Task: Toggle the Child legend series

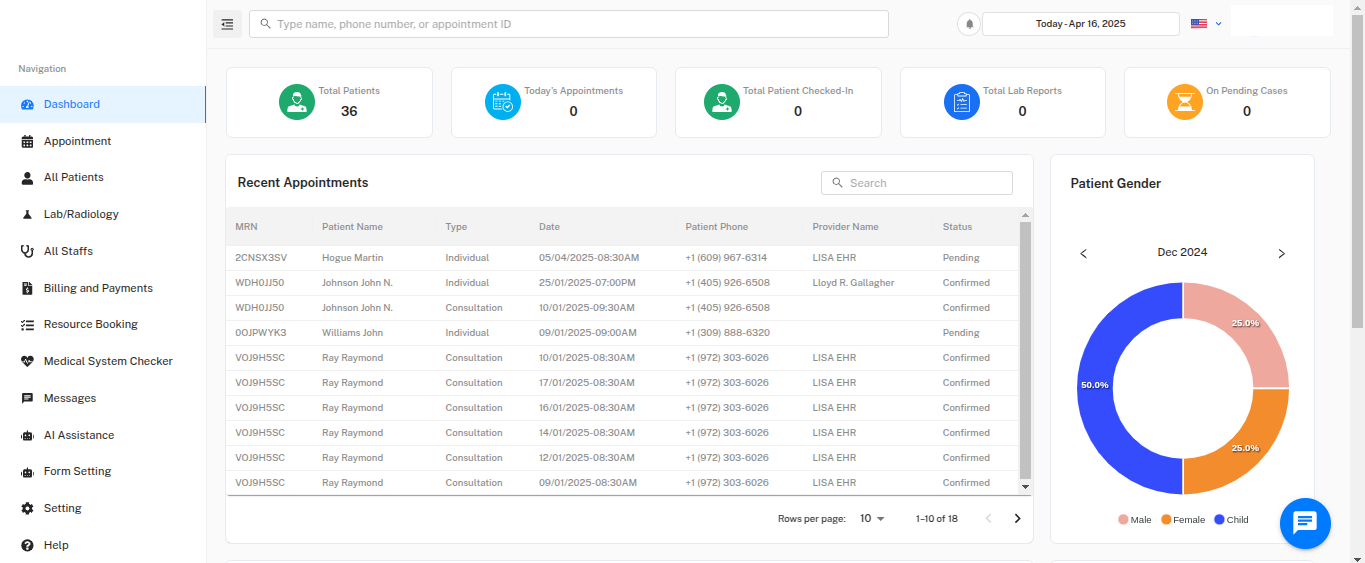Action: [1231, 520]
